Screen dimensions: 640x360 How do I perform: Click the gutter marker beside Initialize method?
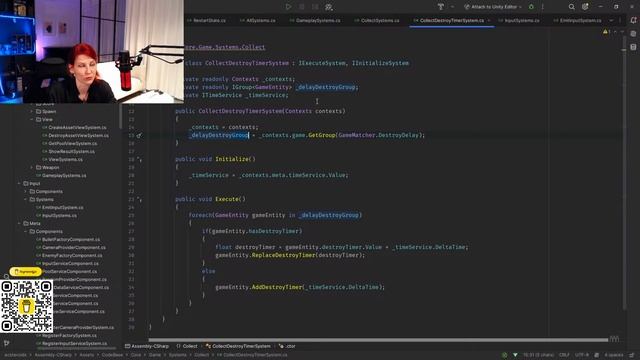(x=140, y=159)
